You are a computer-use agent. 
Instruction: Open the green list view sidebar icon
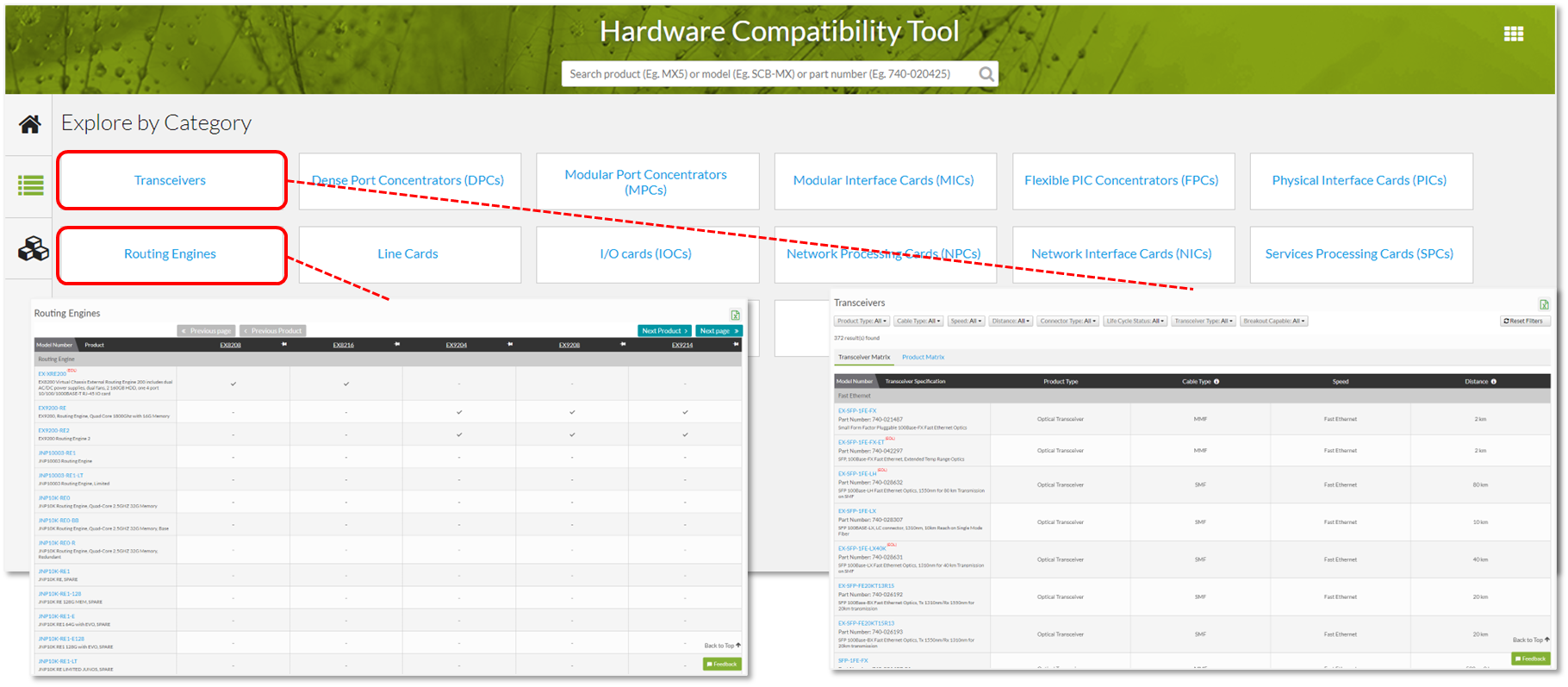[31, 184]
